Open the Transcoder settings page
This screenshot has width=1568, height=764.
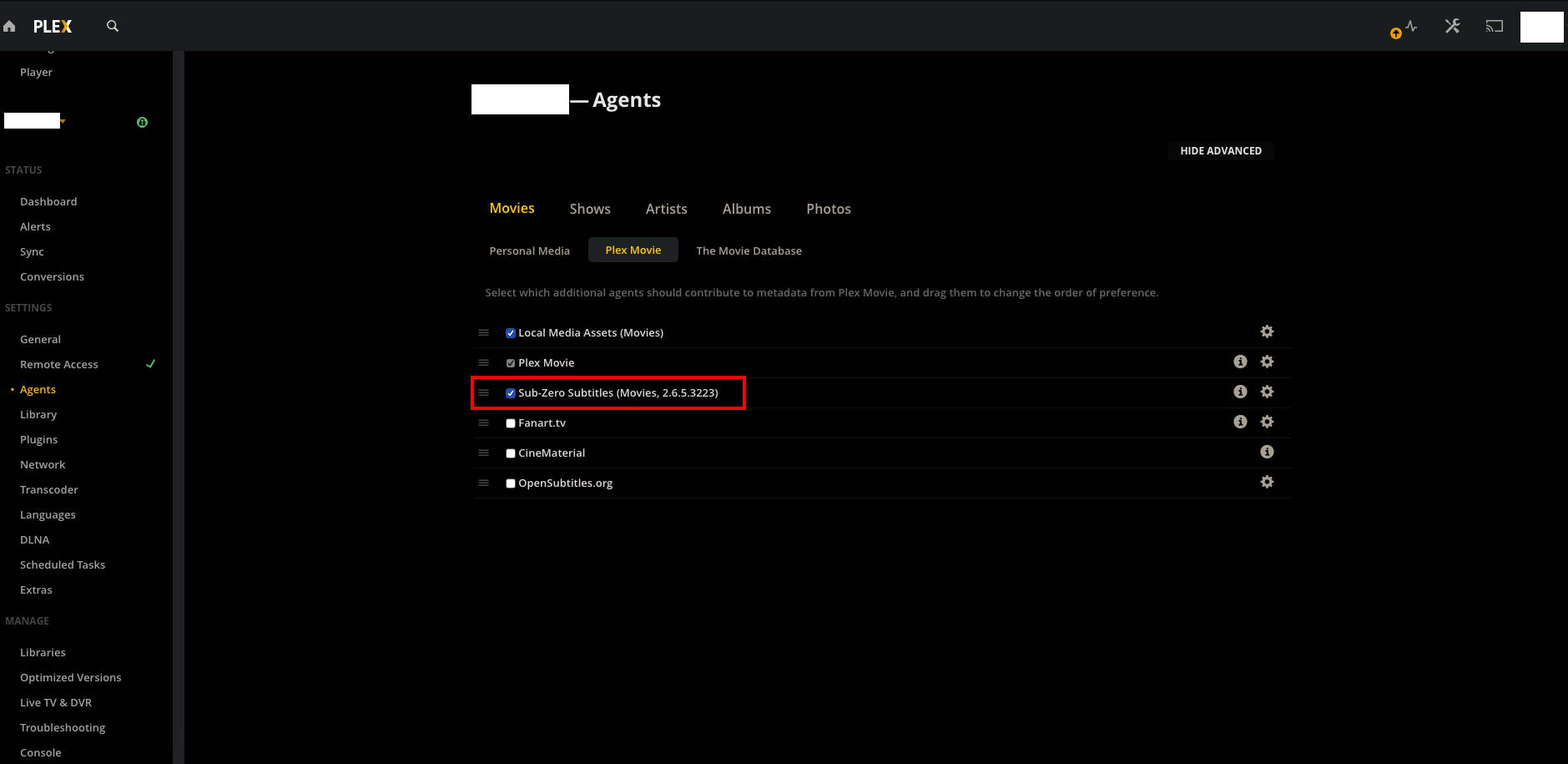tap(48, 489)
